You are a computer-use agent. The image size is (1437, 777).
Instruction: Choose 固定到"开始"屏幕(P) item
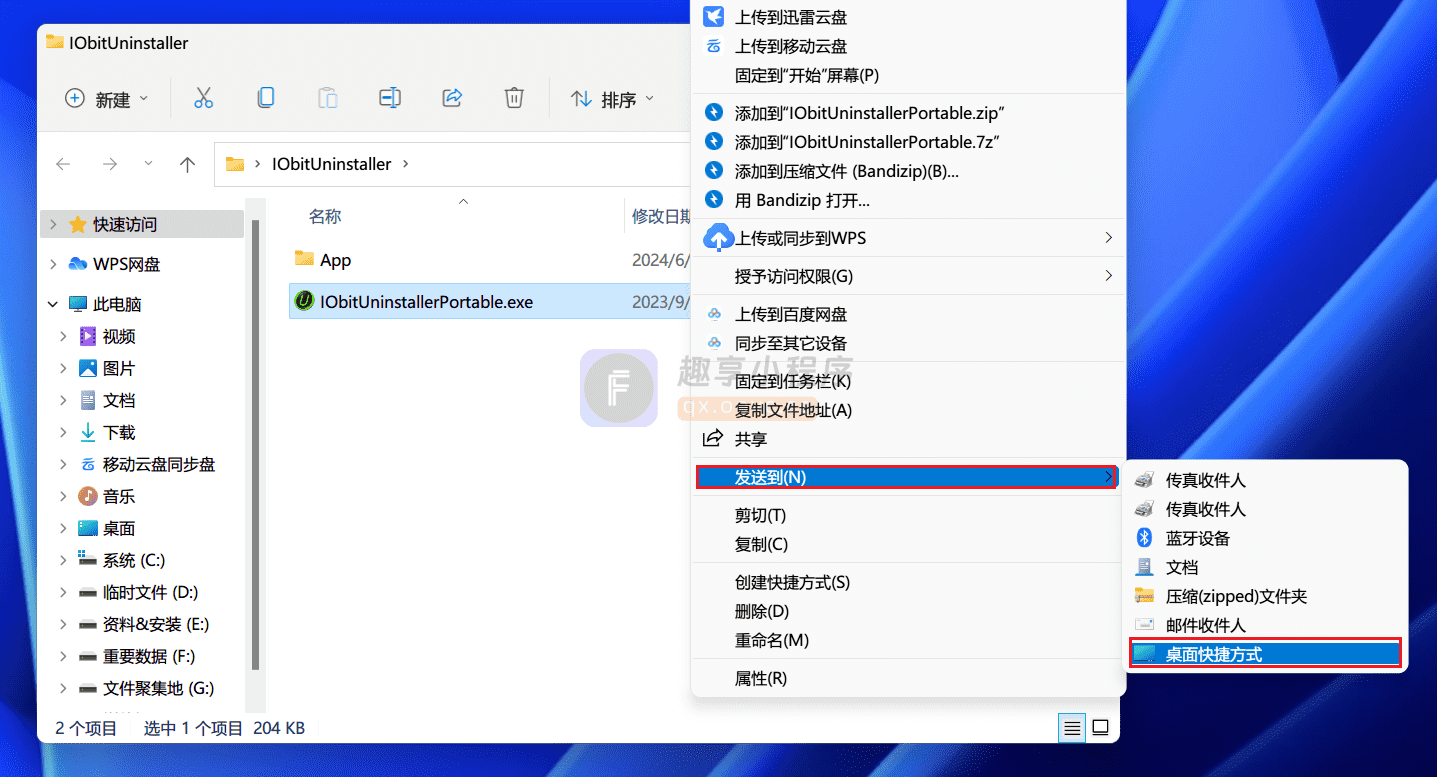pyautogui.click(x=908, y=75)
